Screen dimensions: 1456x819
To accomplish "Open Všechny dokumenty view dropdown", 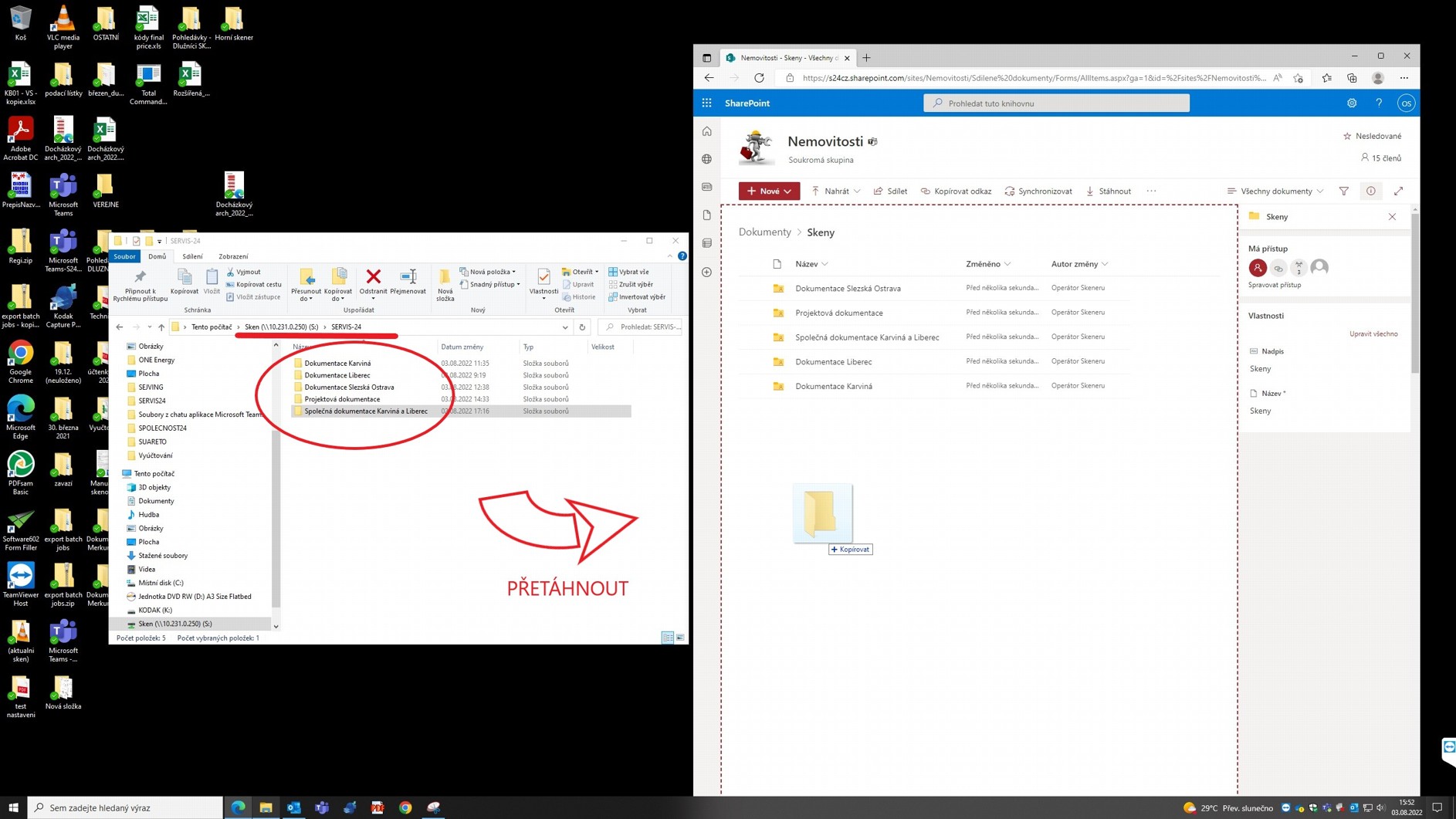I will click(x=1275, y=191).
